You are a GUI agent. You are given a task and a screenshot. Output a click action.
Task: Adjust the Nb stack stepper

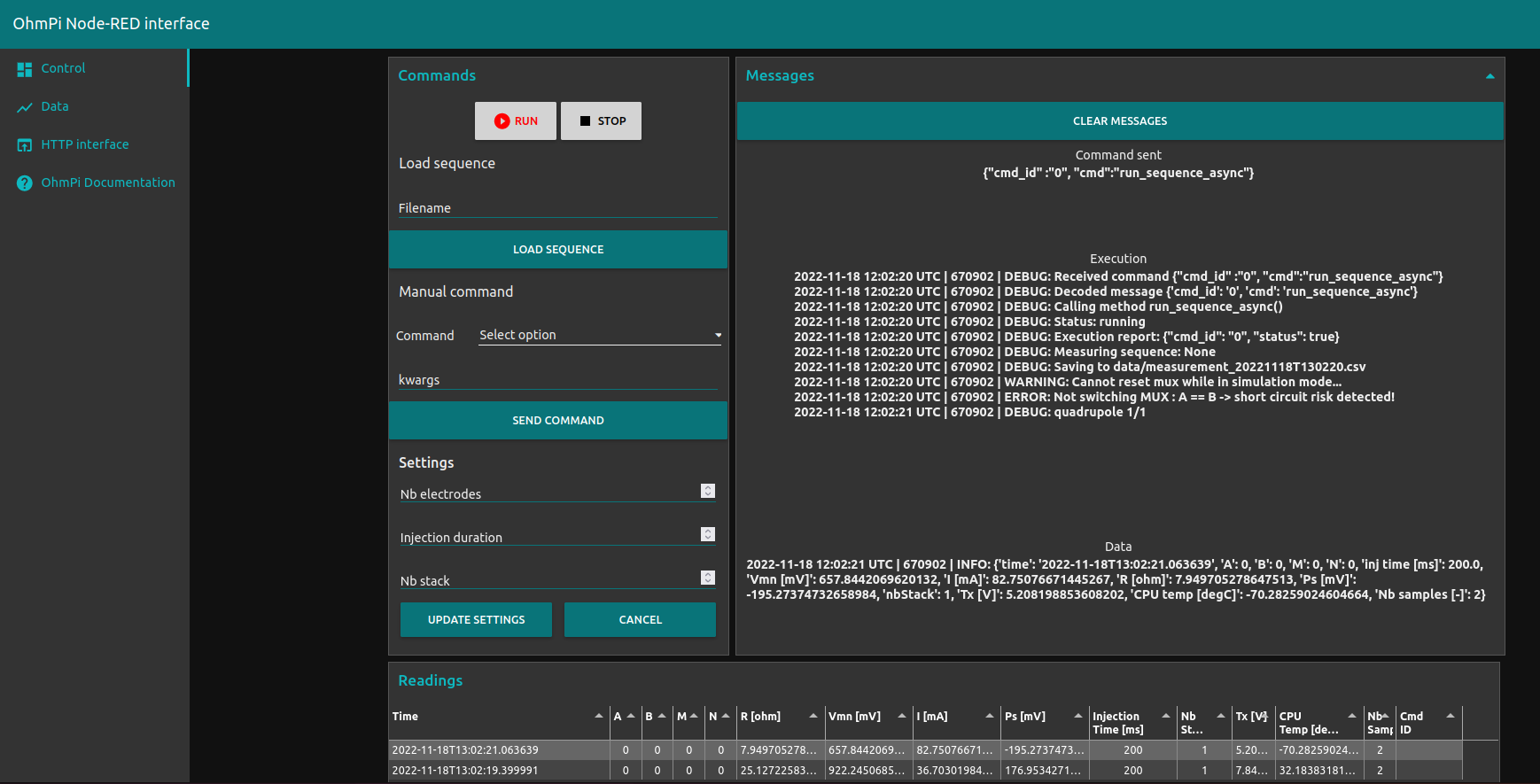pos(707,578)
